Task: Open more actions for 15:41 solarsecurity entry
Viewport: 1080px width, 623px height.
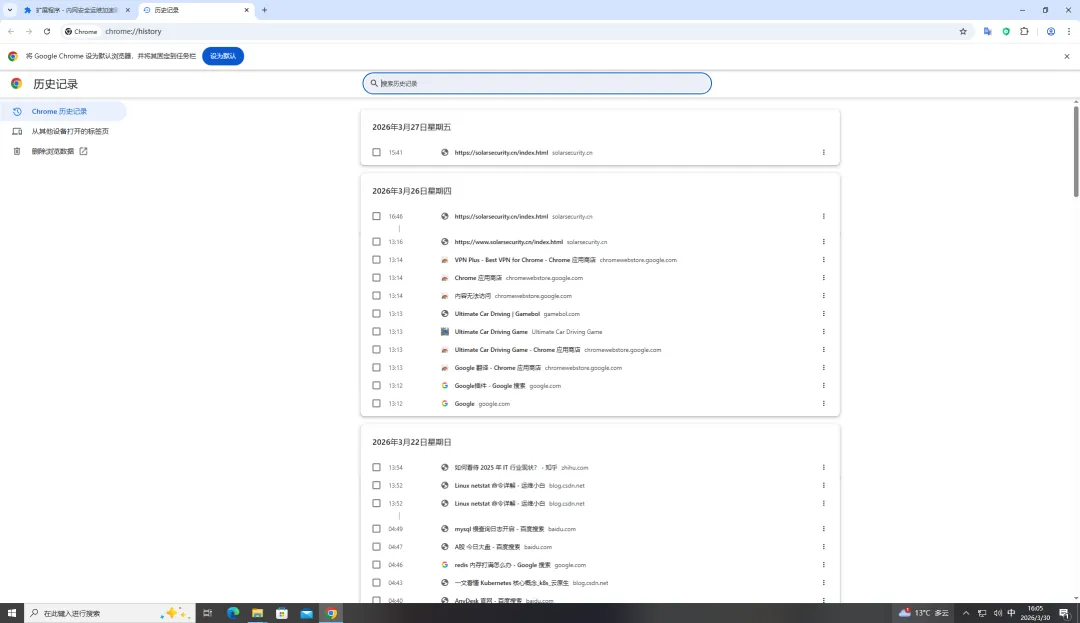Action: coord(823,152)
